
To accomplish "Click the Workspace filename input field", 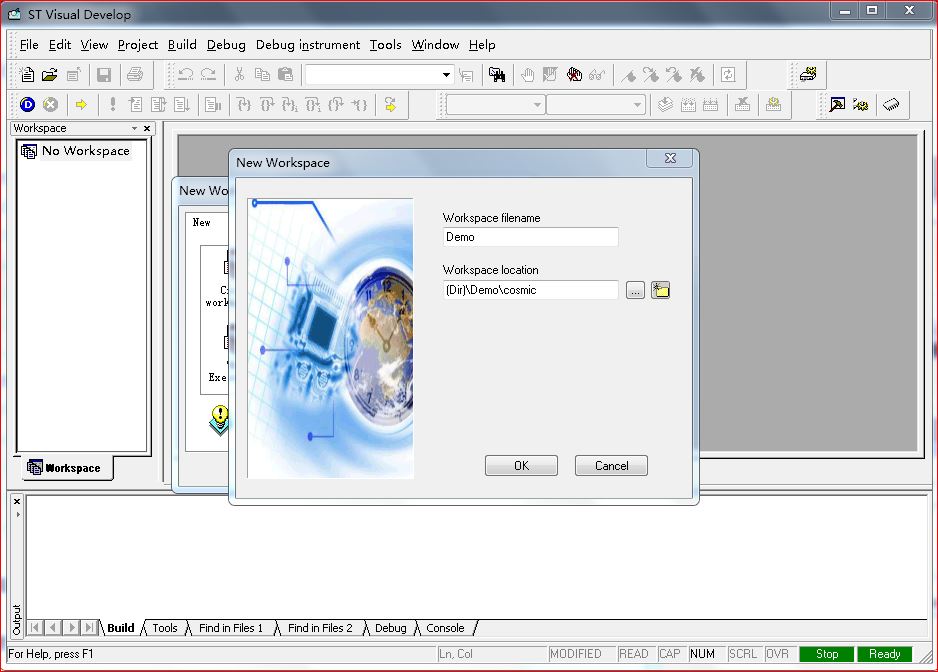I will (530, 237).
